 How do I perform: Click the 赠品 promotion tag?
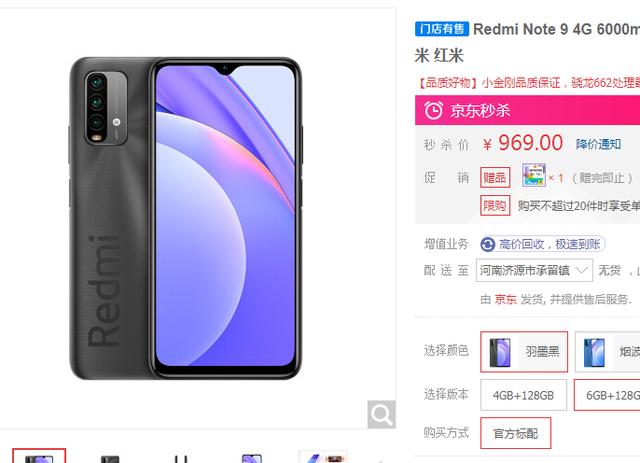(495, 178)
